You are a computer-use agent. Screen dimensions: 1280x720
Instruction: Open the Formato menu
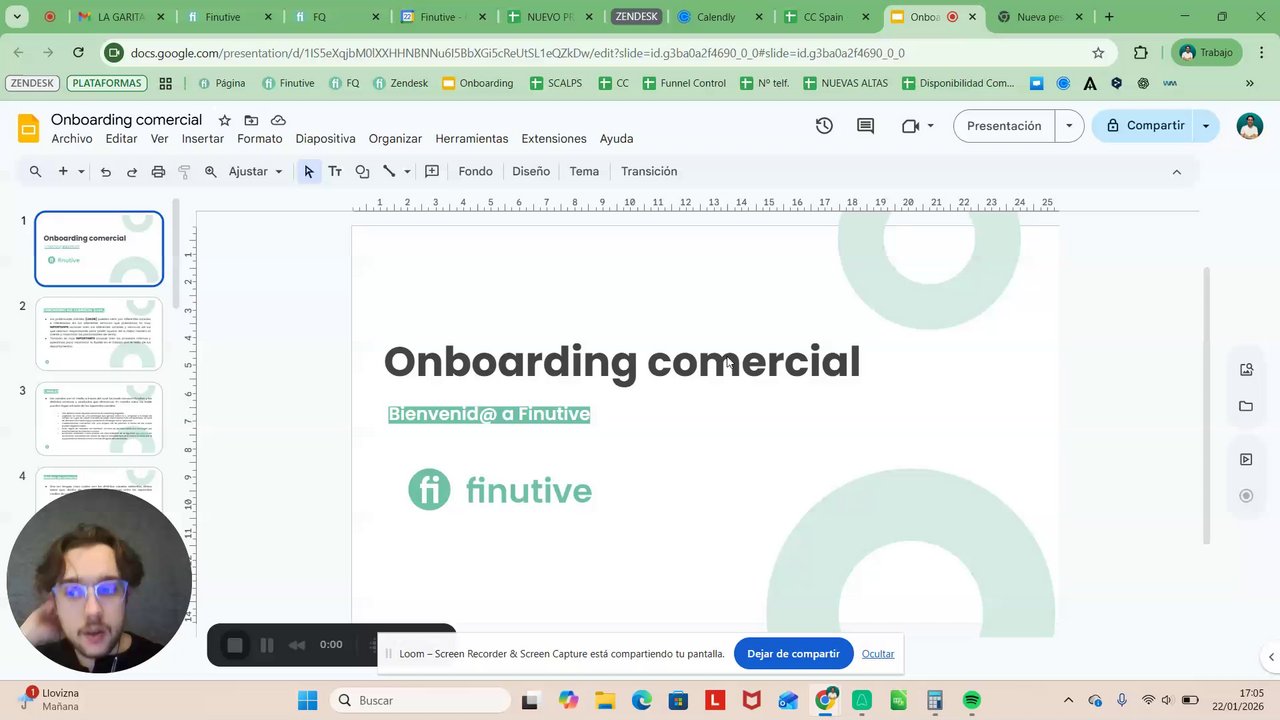pyautogui.click(x=259, y=139)
